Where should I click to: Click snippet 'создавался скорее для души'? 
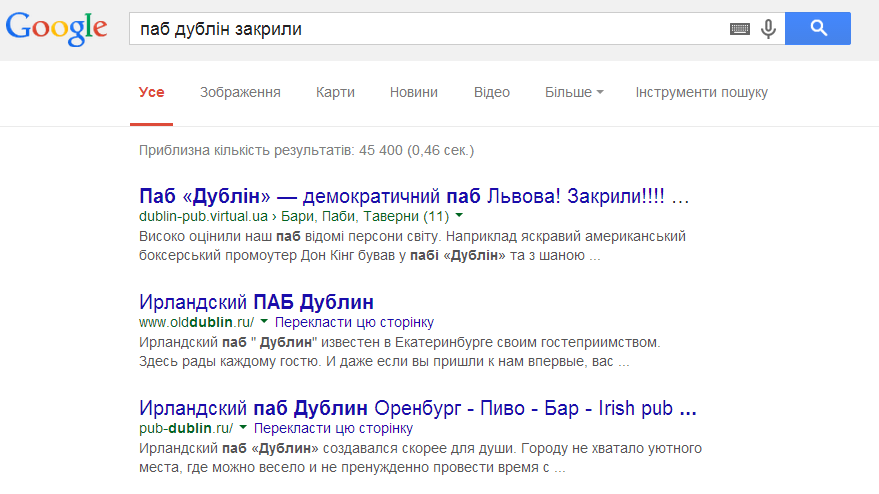[x=420, y=448]
